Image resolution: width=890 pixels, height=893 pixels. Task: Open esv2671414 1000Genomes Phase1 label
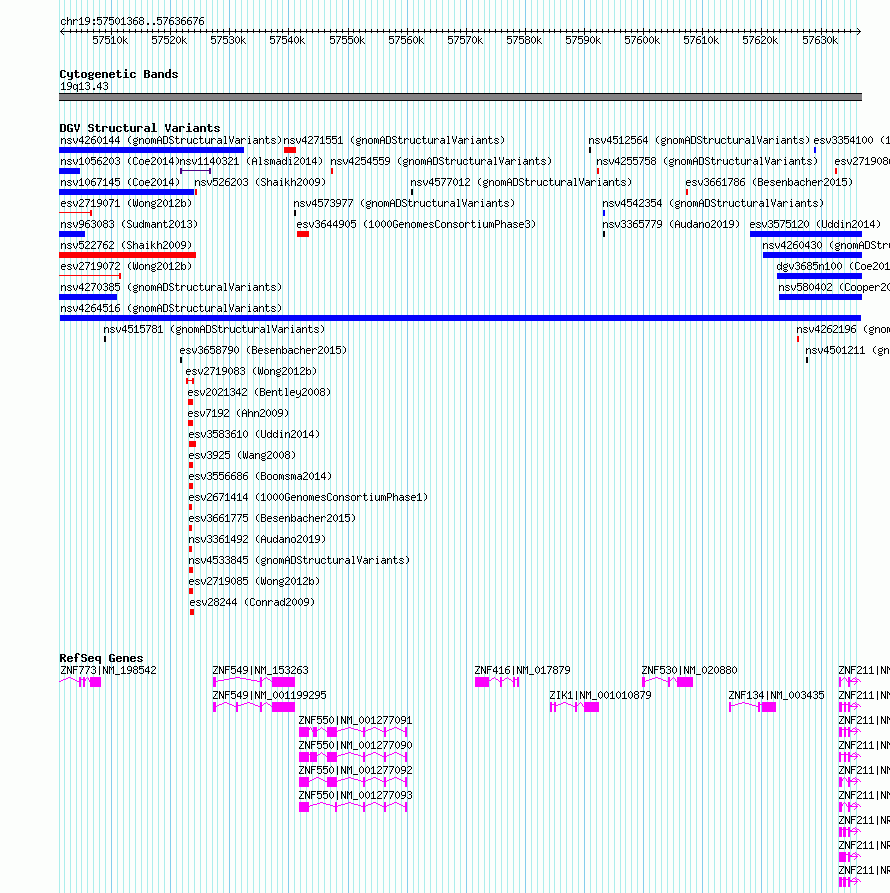pyautogui.click(x=308, y=497)
